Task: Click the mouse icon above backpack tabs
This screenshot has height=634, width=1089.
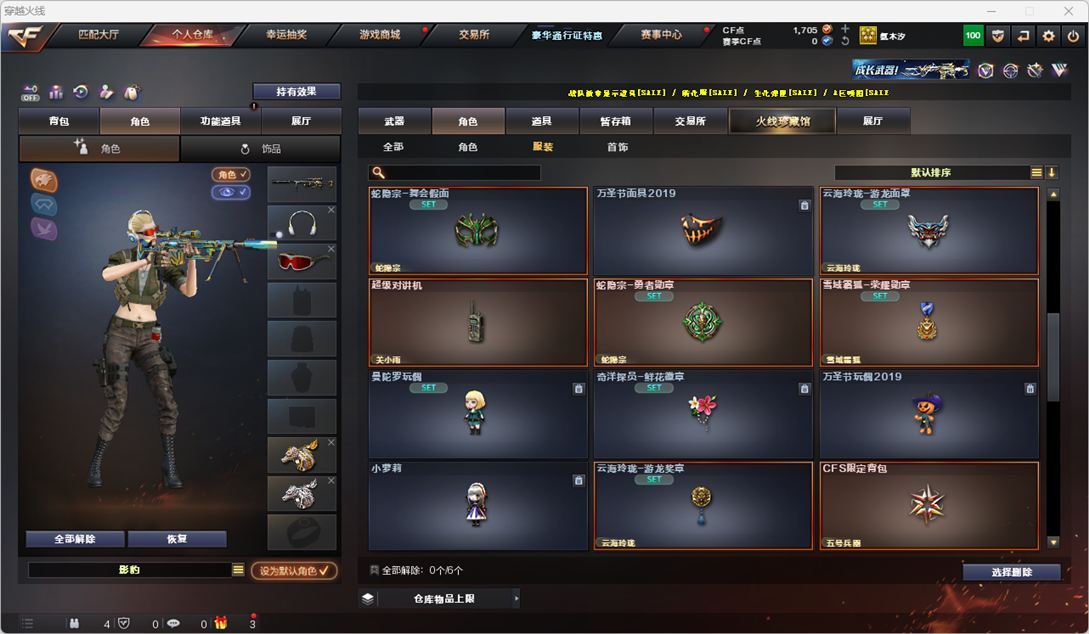Action: coord(131,92)
